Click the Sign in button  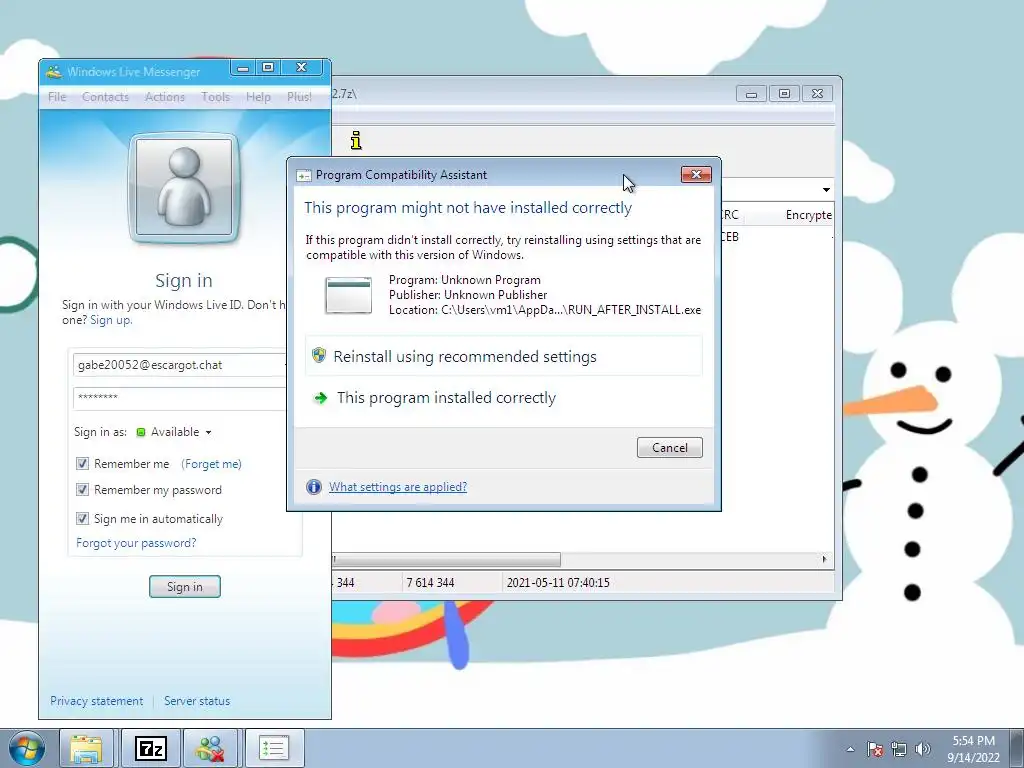coord(185,586)
